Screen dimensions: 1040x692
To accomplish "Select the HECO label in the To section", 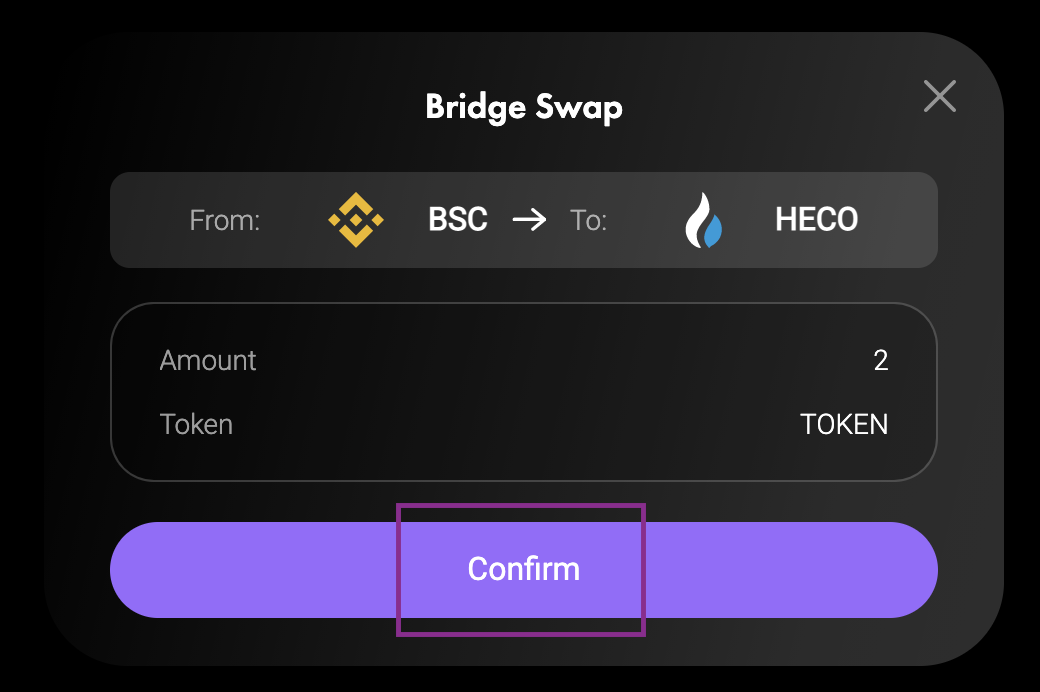I will [816, 219].
